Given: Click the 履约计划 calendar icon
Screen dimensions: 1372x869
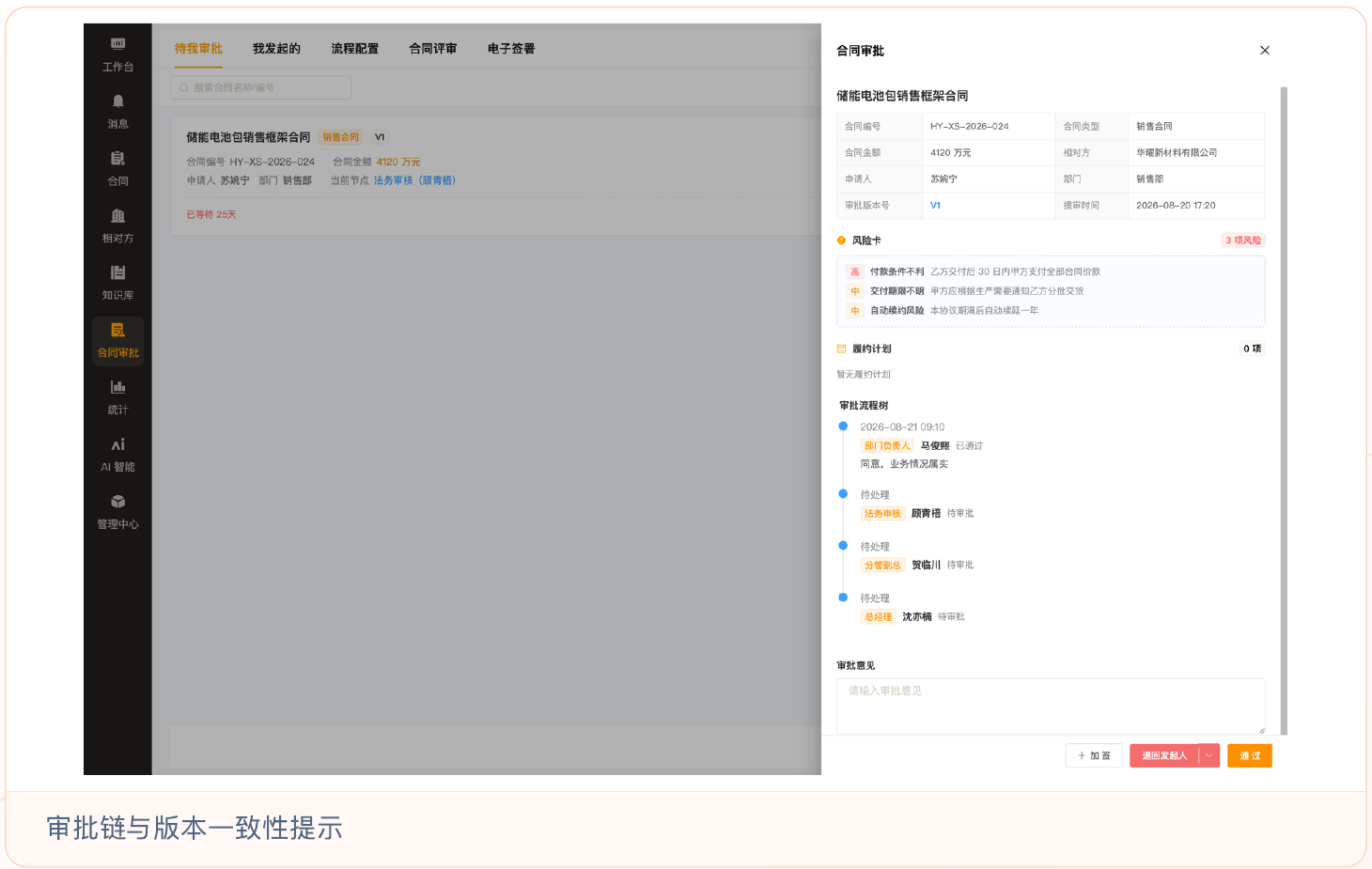Looking at the screenshot, I should (841, 349).
